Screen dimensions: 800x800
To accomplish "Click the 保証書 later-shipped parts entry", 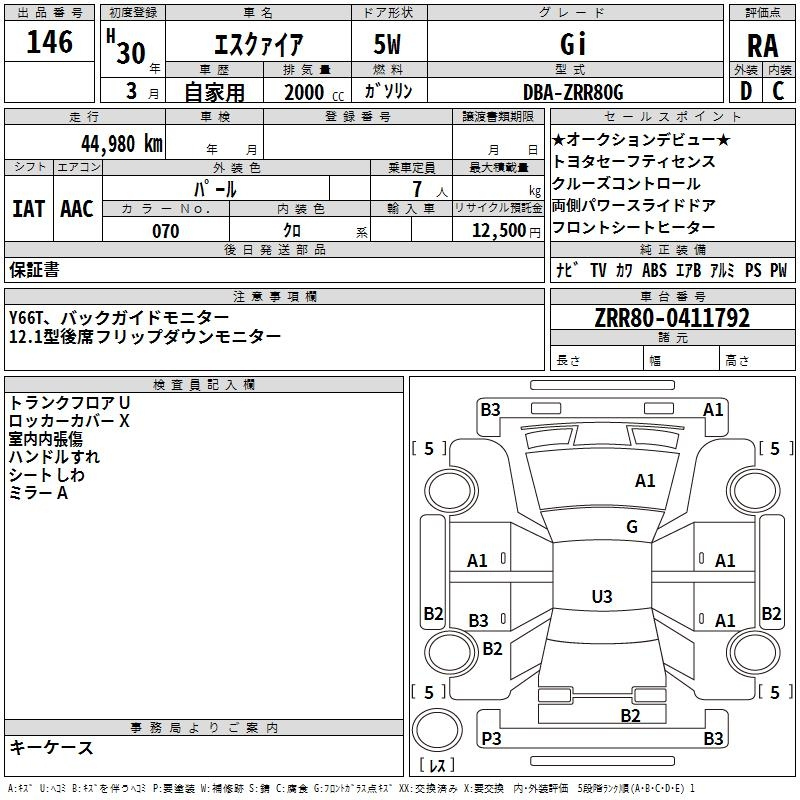I will pyautogui.click(x=34, y=269).
